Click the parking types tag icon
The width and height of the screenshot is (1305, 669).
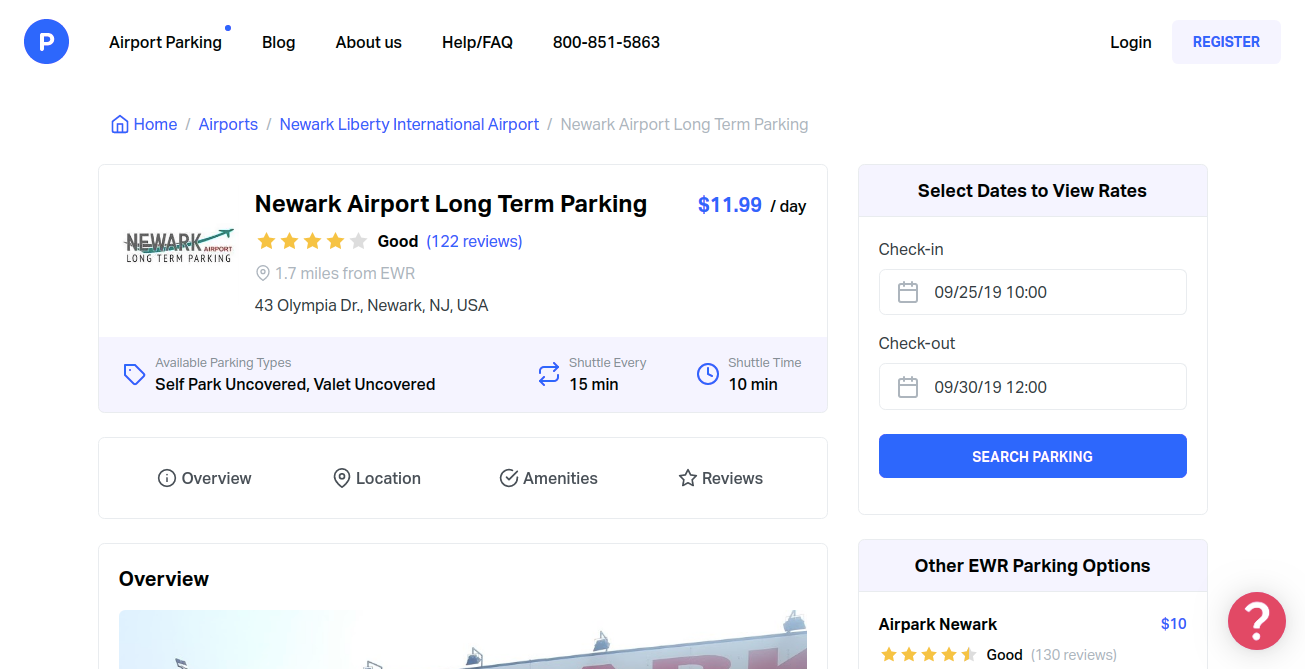pos(134,374)
